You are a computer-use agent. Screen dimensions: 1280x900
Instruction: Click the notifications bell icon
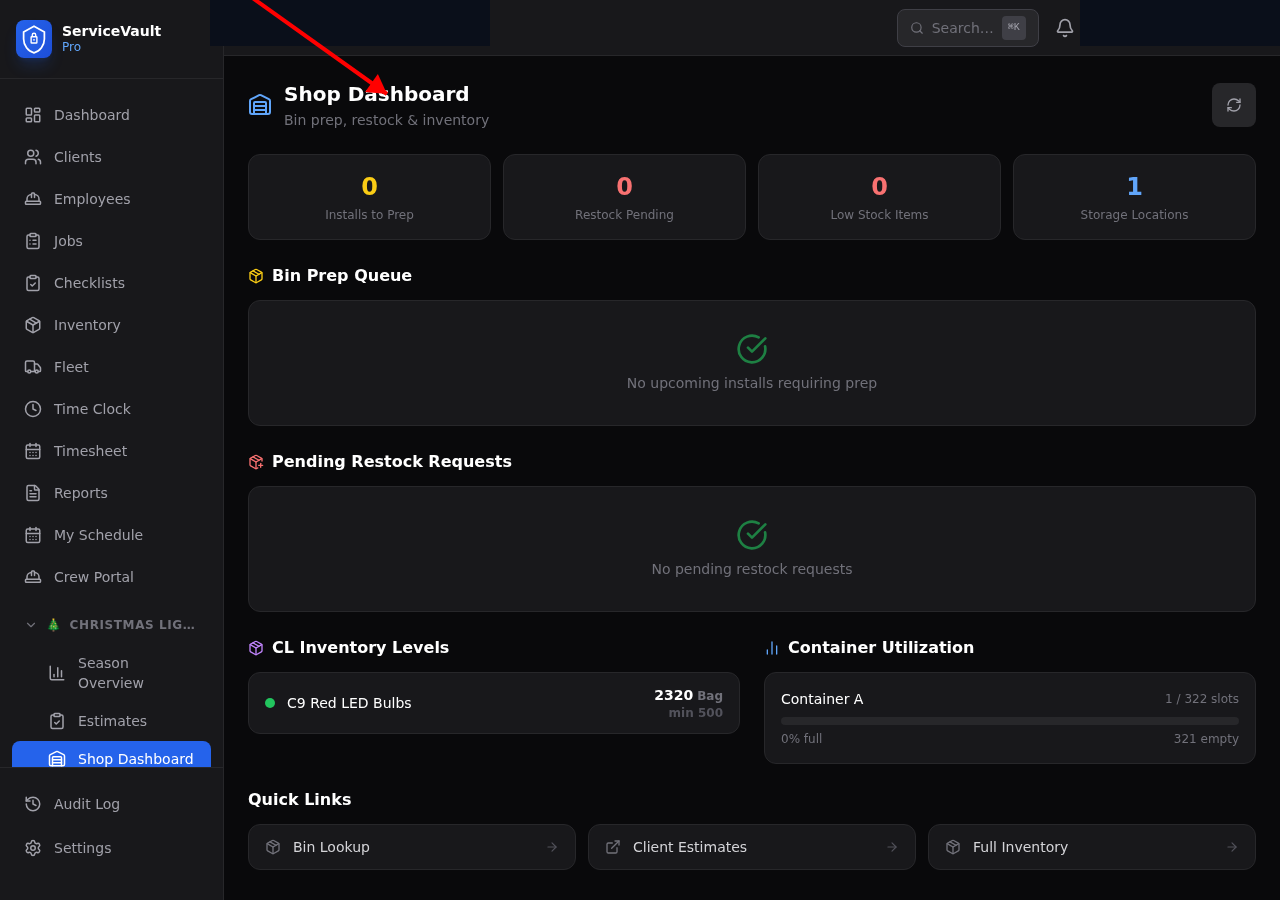(1064, 27)
